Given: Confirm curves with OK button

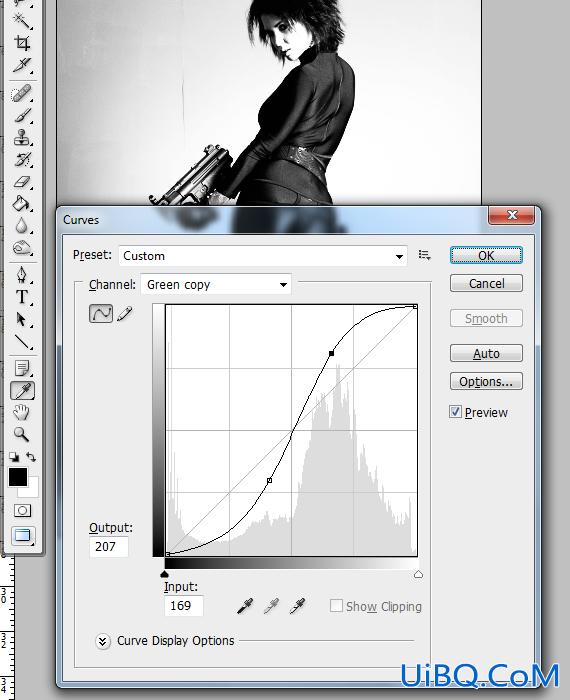Looking at the screenshot, I should click(x=486, y=255).
